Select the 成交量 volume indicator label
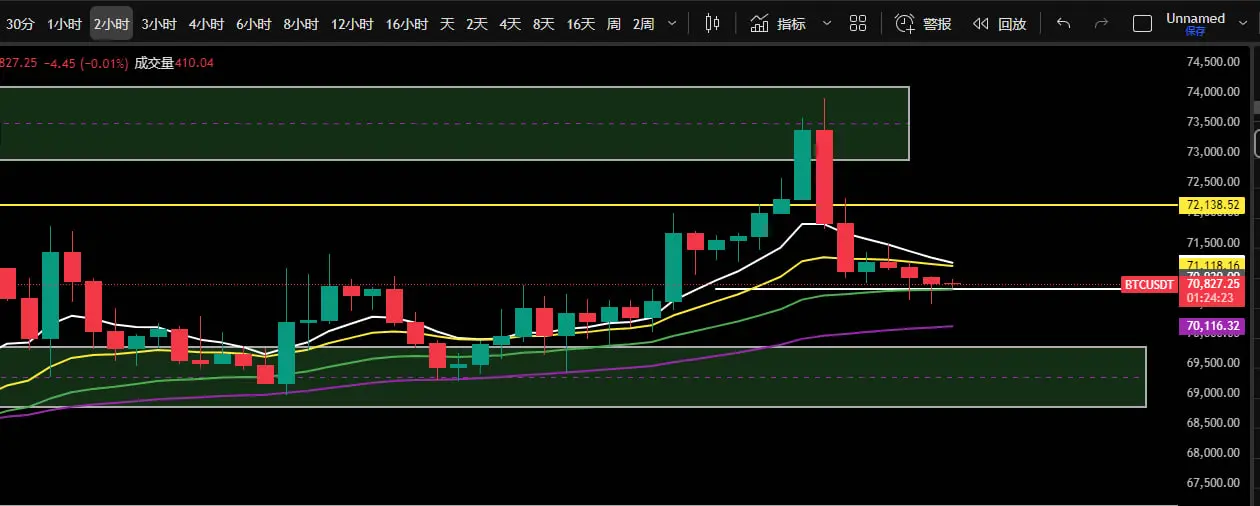Viewport: 1260px width, 506px height. (154, 63)
